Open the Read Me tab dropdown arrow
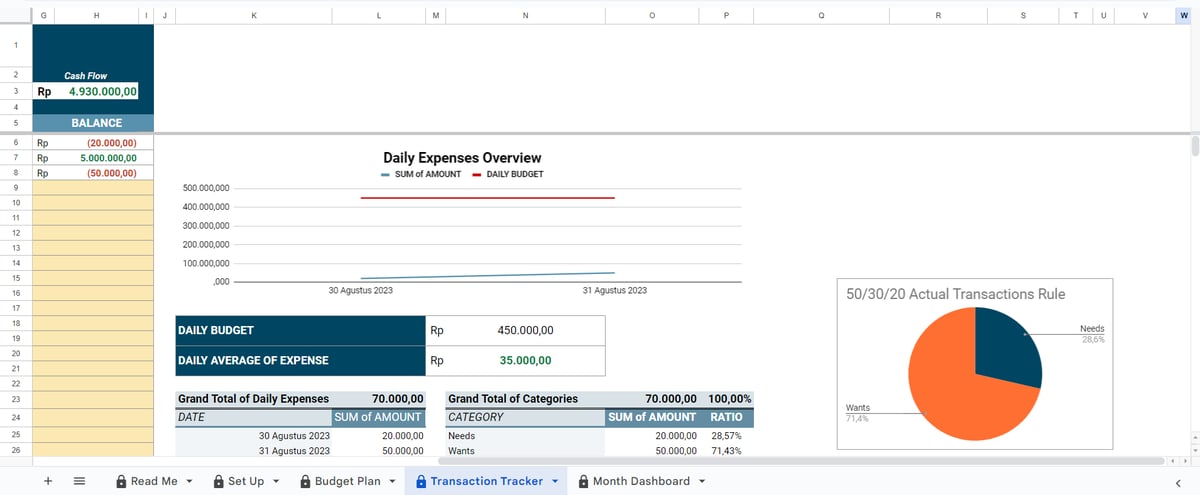The width and height of the screenshot is (1200, 495). (x=189, y=481)
